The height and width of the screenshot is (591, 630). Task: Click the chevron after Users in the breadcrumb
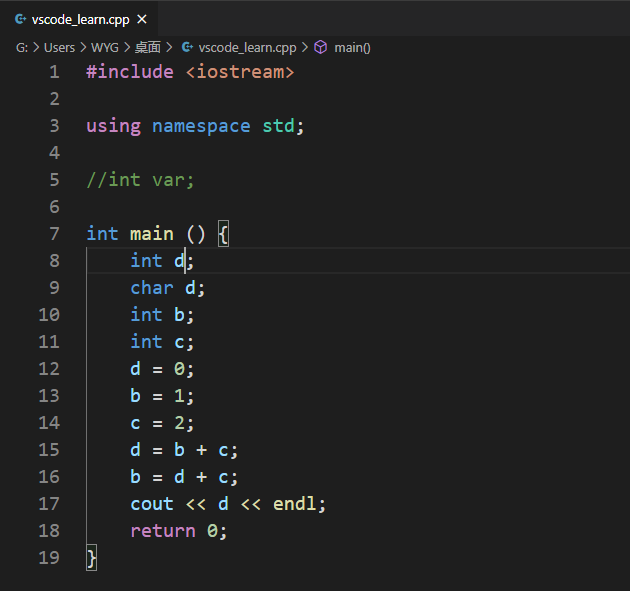pyautogui.click(x=83, y=48)
